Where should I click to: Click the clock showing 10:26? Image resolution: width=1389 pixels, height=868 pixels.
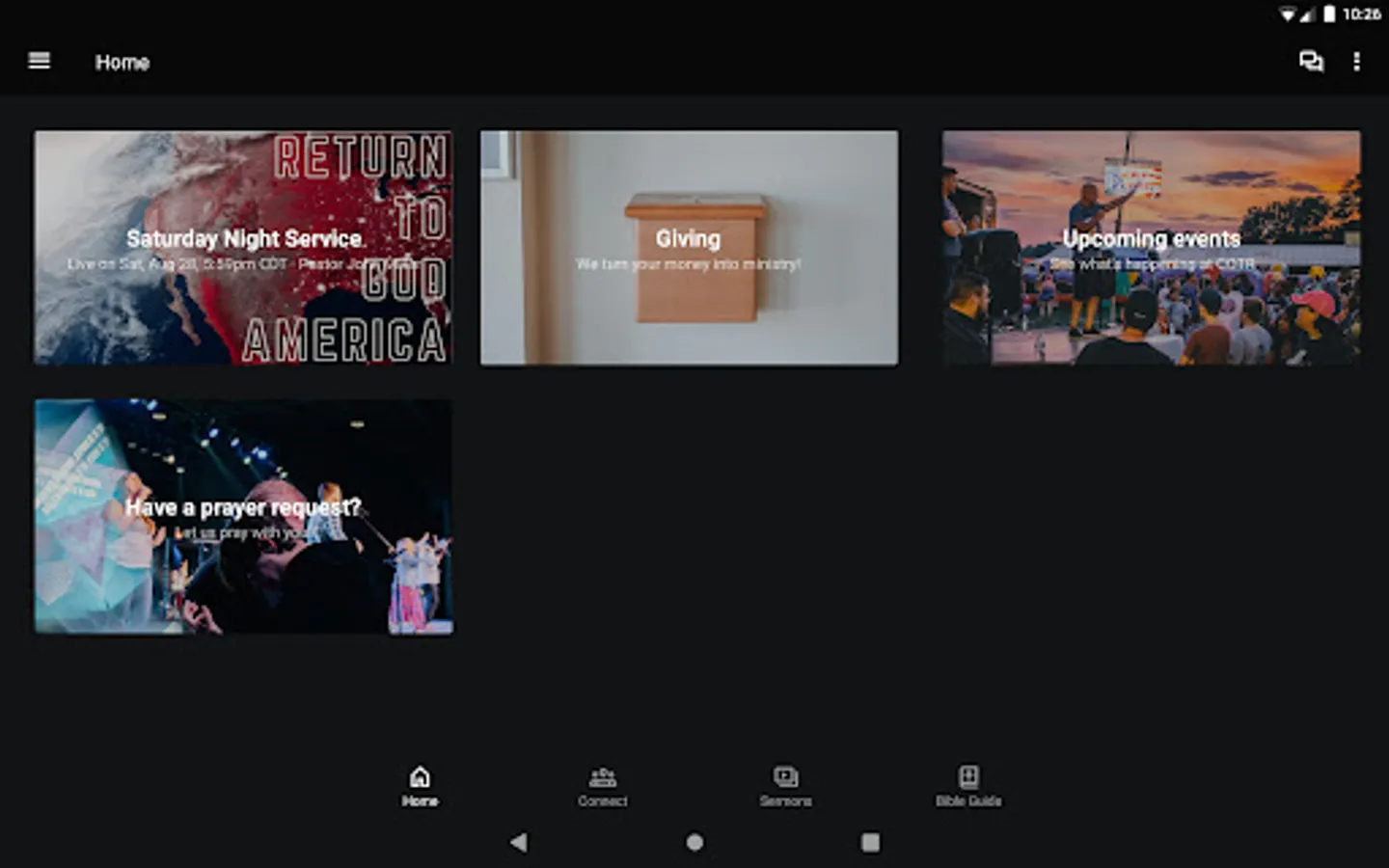click(1361, 14)
